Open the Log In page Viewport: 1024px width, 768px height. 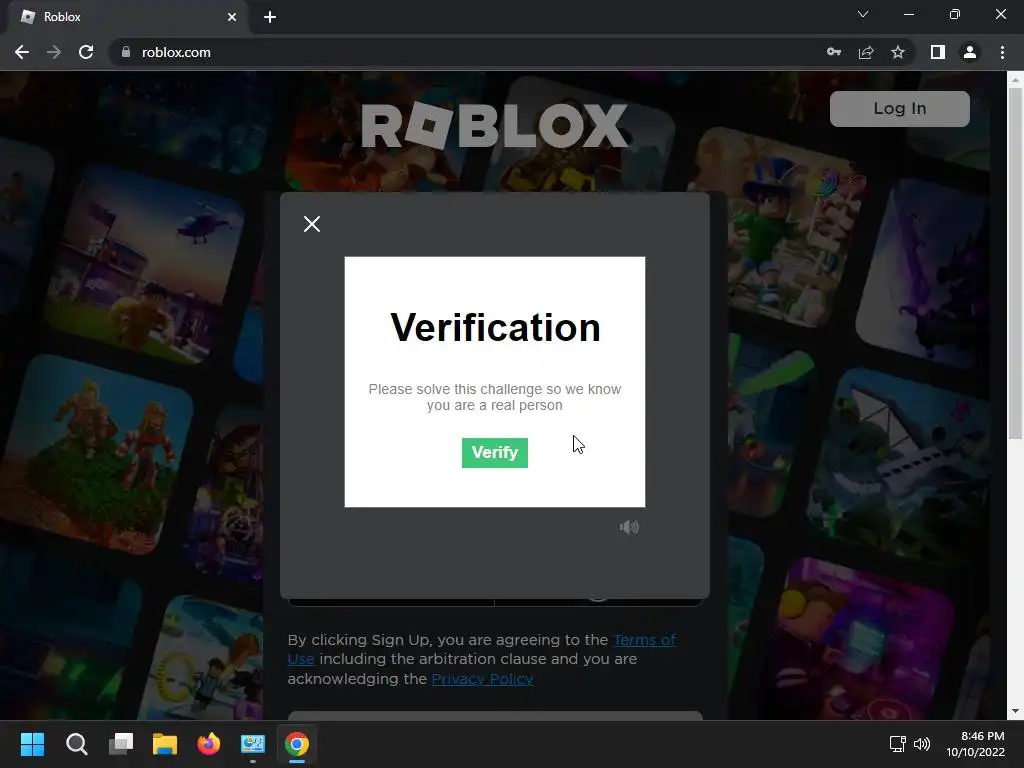tap(899, 108)
